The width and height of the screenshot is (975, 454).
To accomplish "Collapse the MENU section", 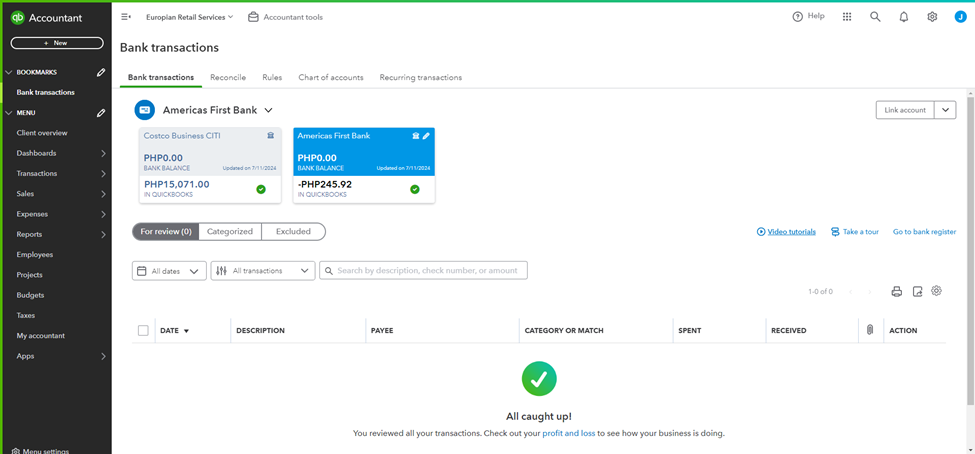I will point(9,113).
